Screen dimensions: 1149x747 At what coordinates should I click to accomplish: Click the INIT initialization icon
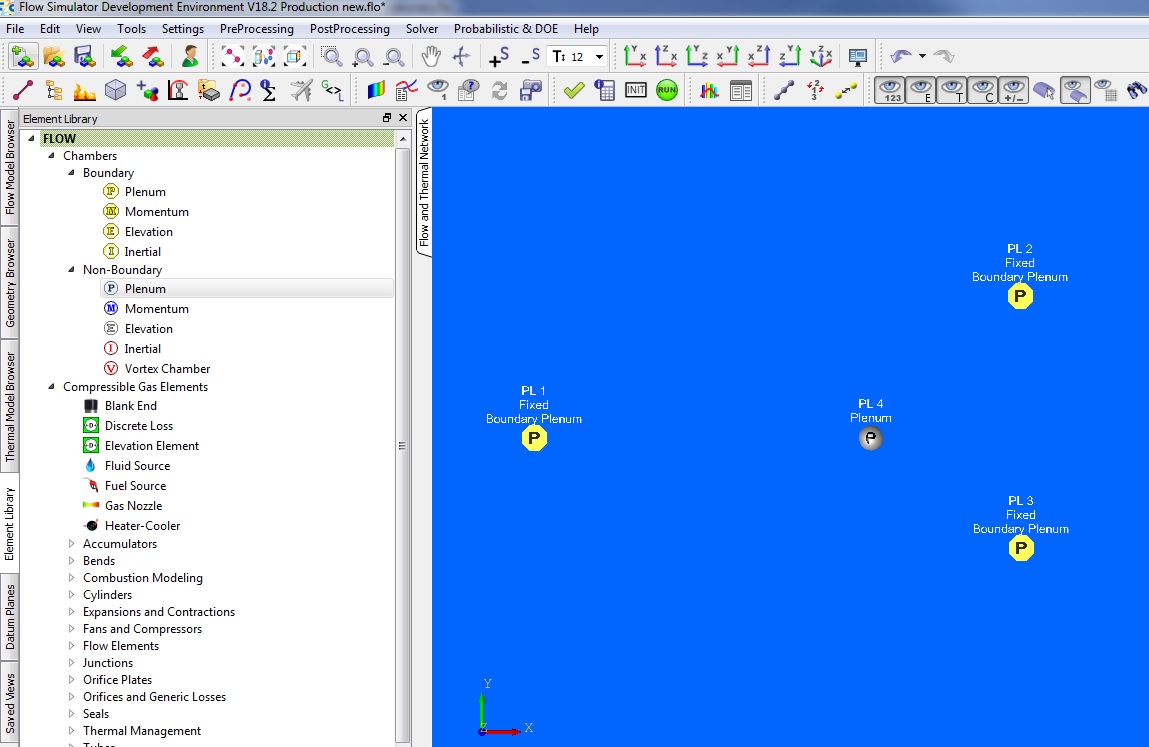(x=636, y=90)
